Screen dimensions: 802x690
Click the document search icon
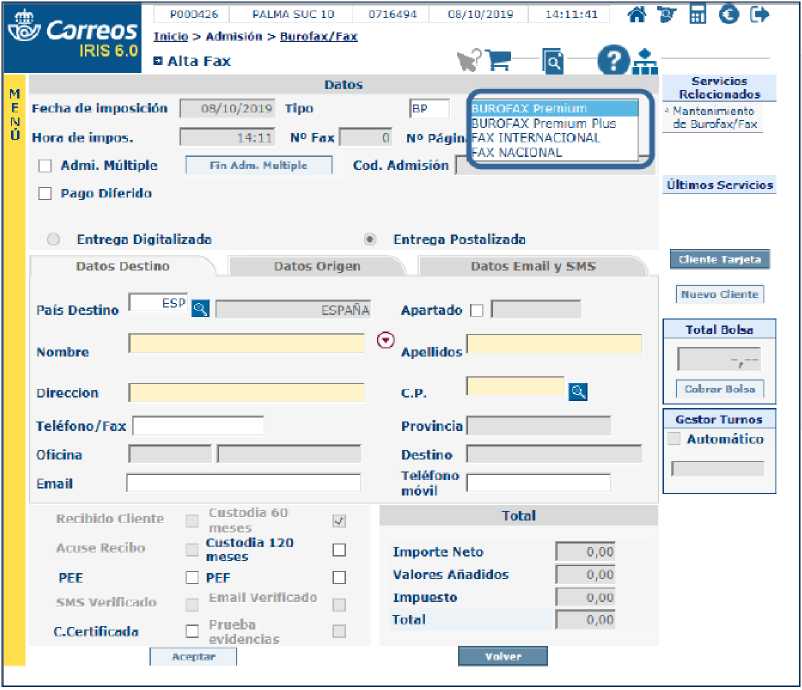pos(553,62)
